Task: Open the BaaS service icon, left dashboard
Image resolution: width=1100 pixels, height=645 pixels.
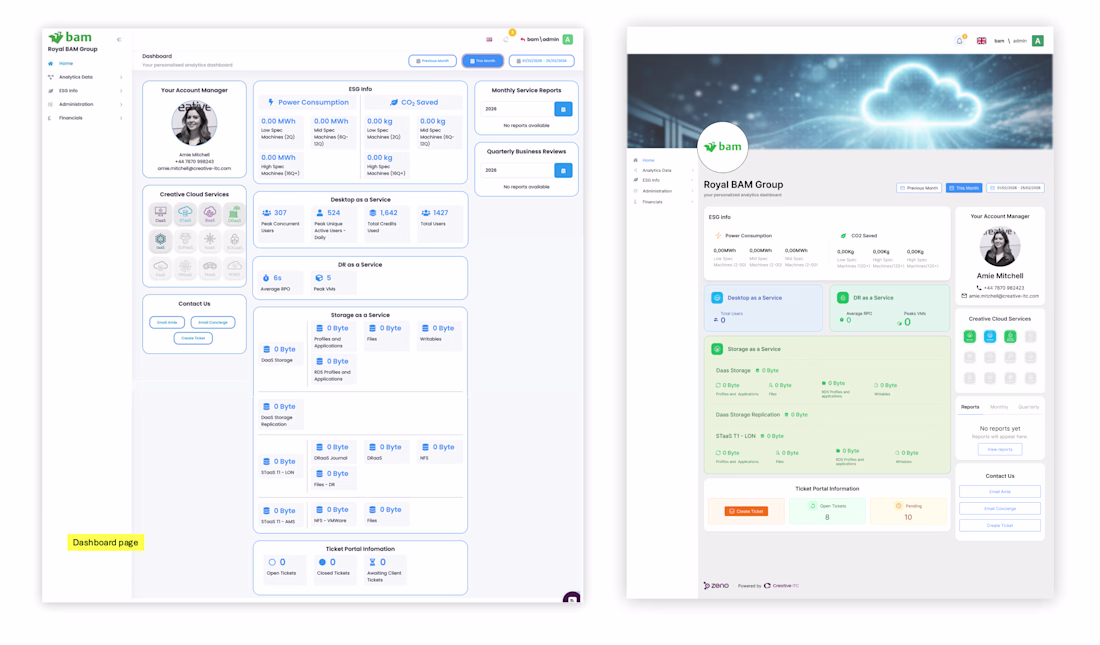Action: (x=210, y=214)
